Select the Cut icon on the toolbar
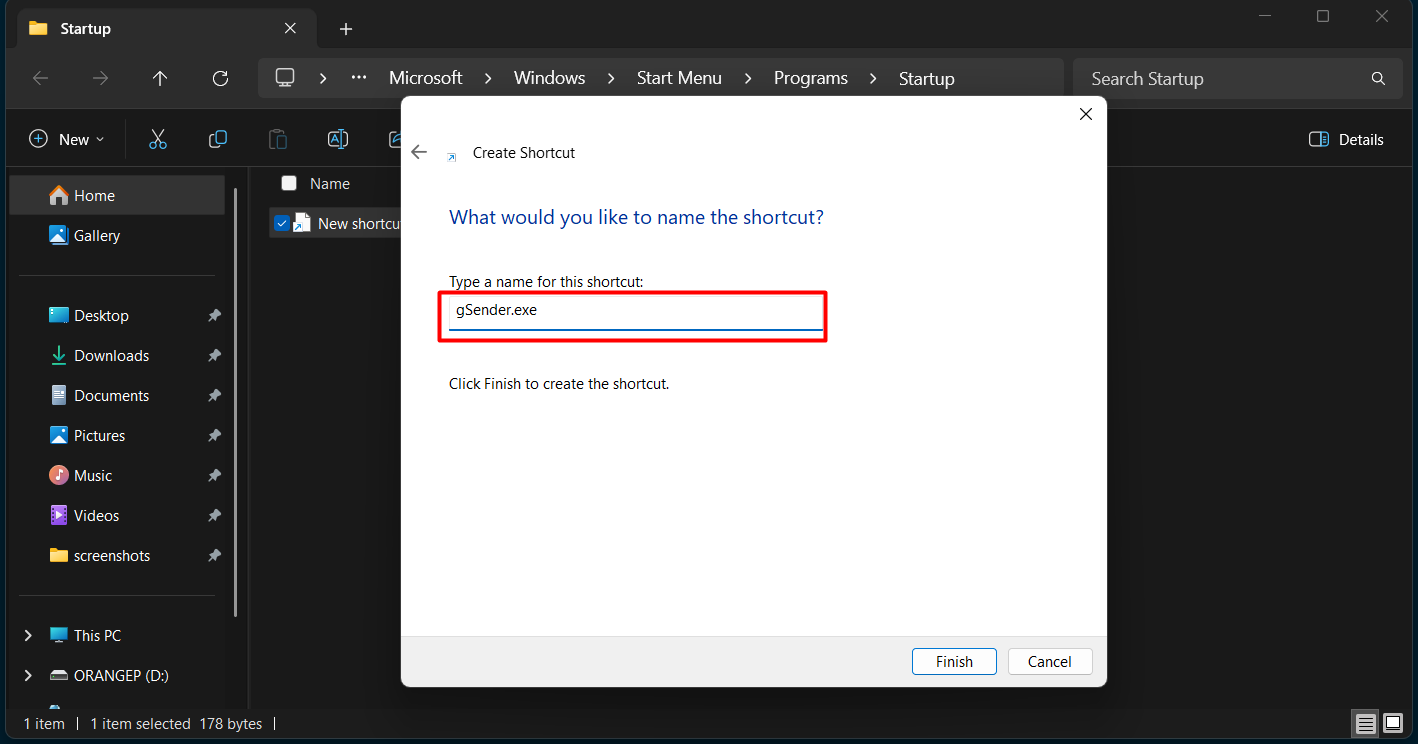This screenshot has height=744, width=1418. tap(158, 139)
